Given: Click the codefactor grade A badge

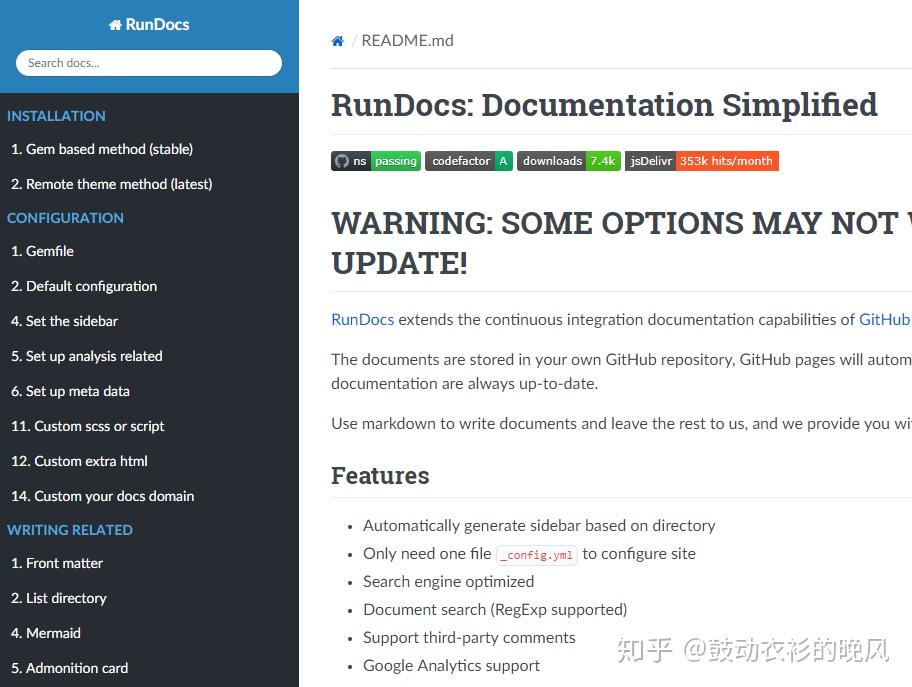Looking at the screenshot, I should click(468, 160).
